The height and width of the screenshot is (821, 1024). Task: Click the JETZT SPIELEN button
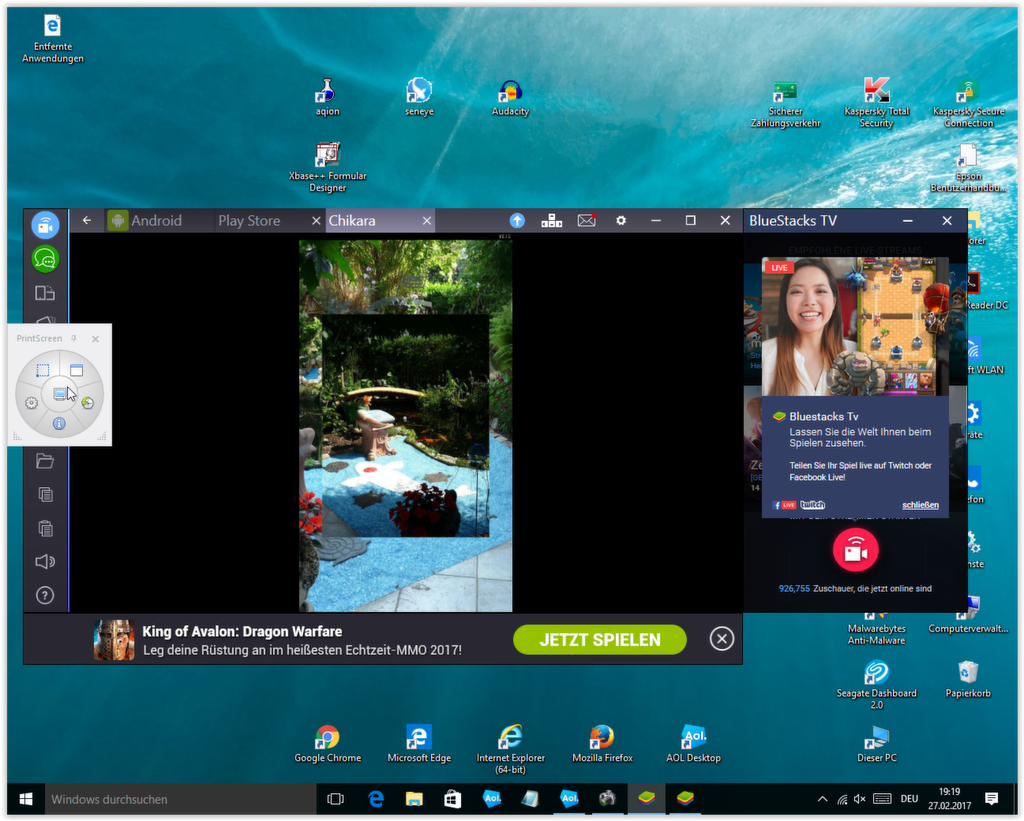coord(599,640)
